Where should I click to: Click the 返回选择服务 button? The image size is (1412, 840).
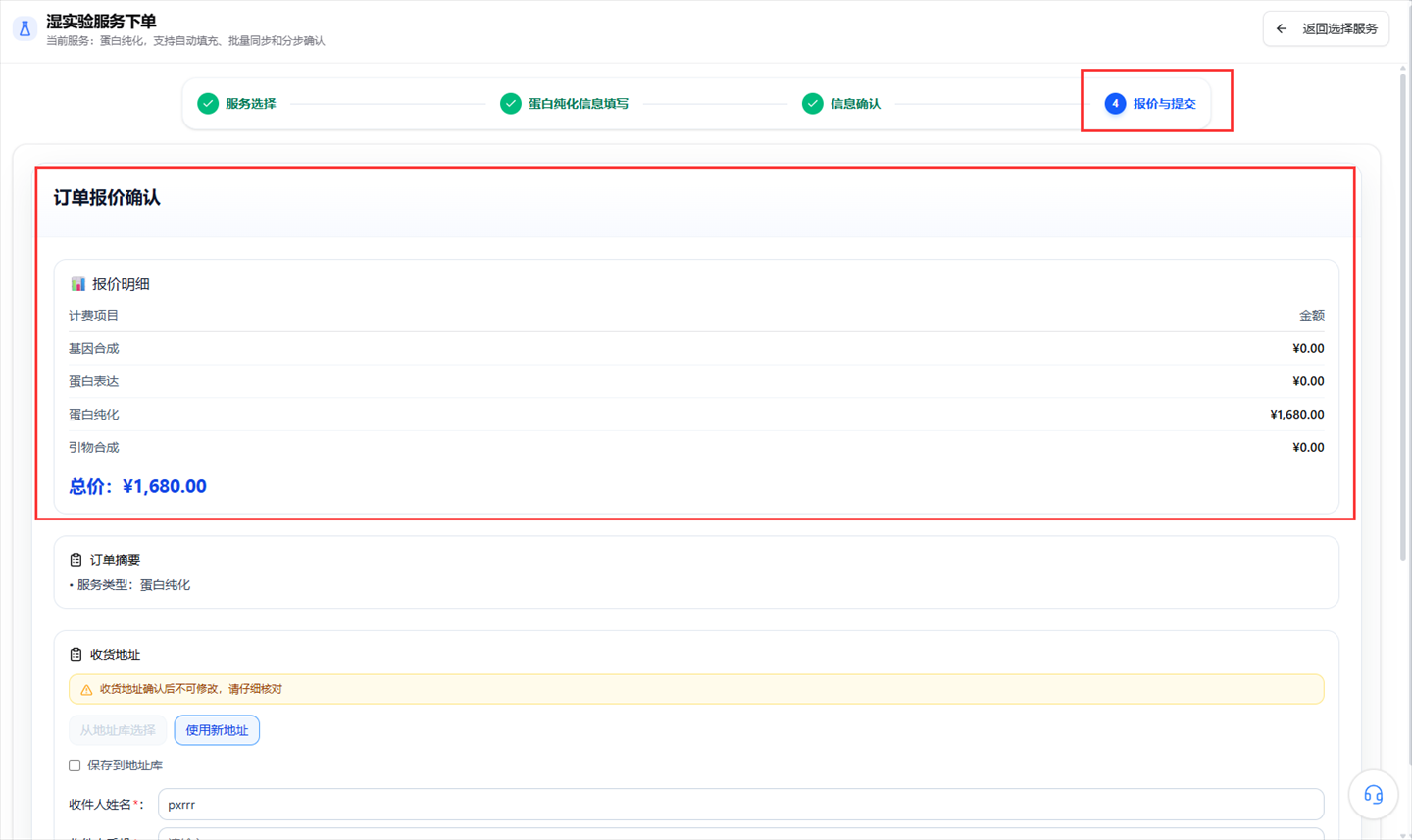click(1326, 29)
